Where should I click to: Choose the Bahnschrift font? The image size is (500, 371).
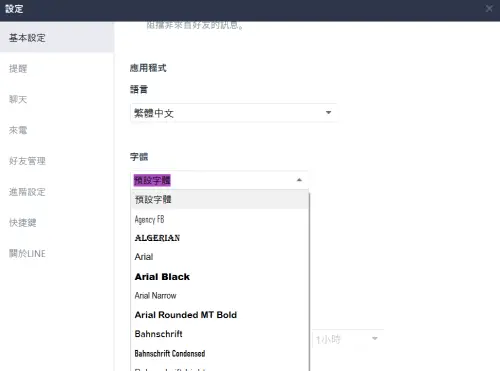tap(220, 334)
